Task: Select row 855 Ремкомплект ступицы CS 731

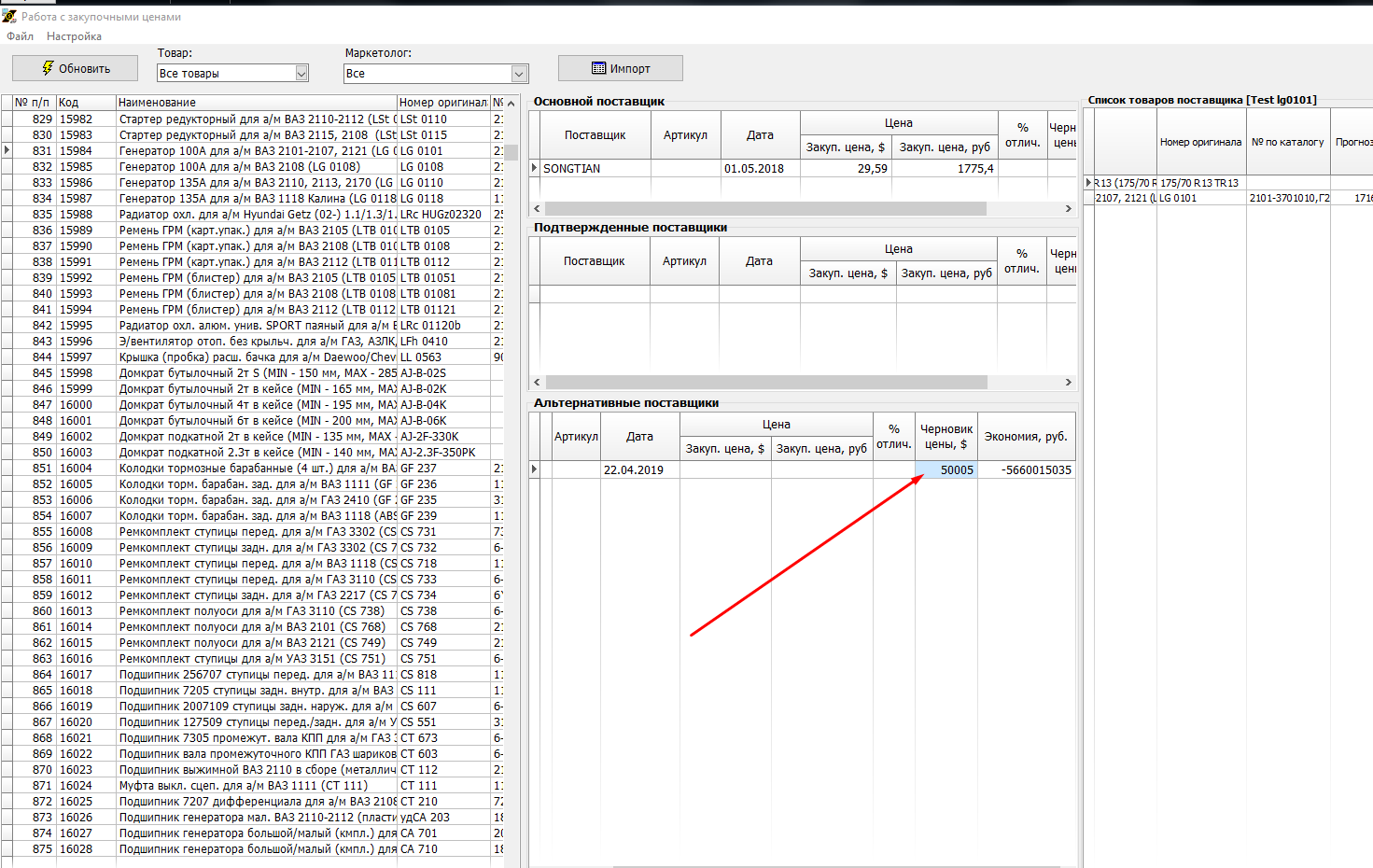Action: point(252,531)
